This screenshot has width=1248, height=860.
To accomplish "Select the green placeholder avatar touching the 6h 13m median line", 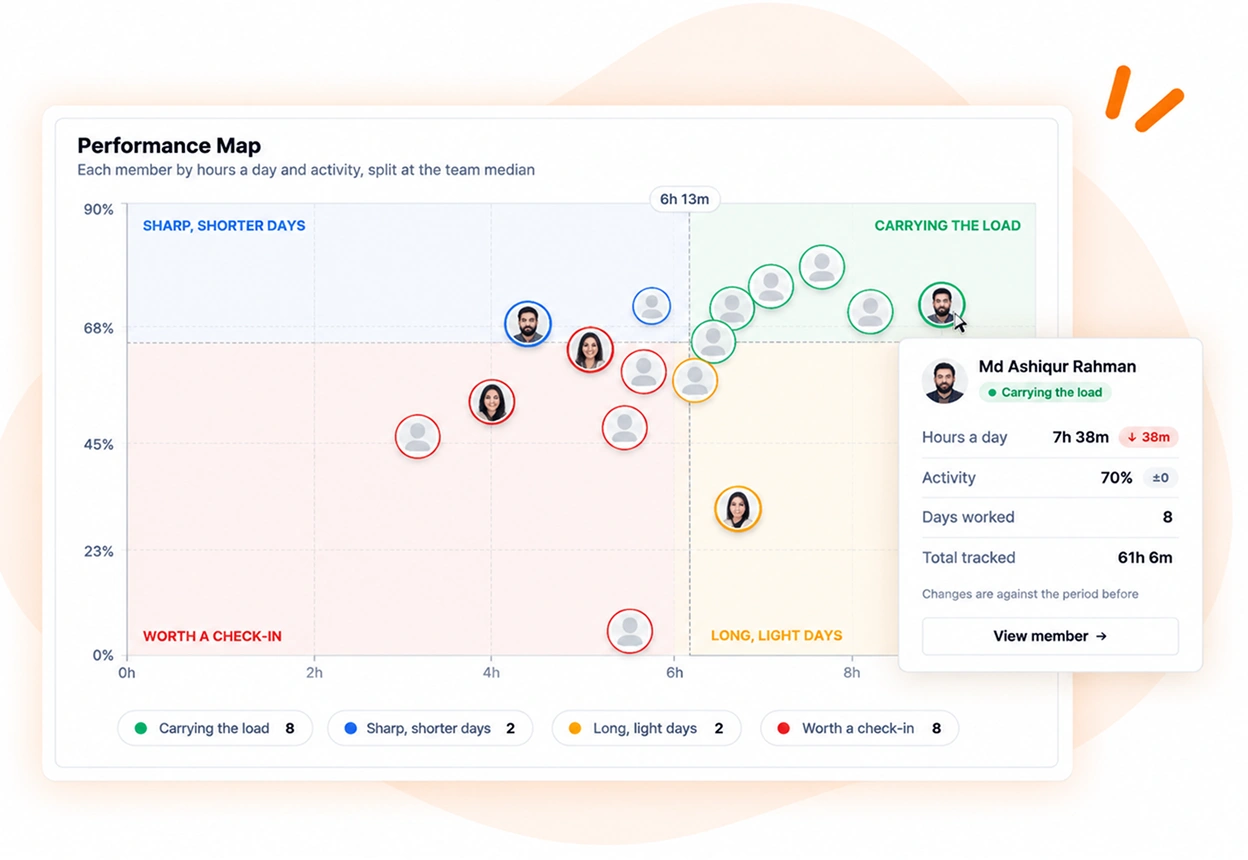I will click(714, 341).
